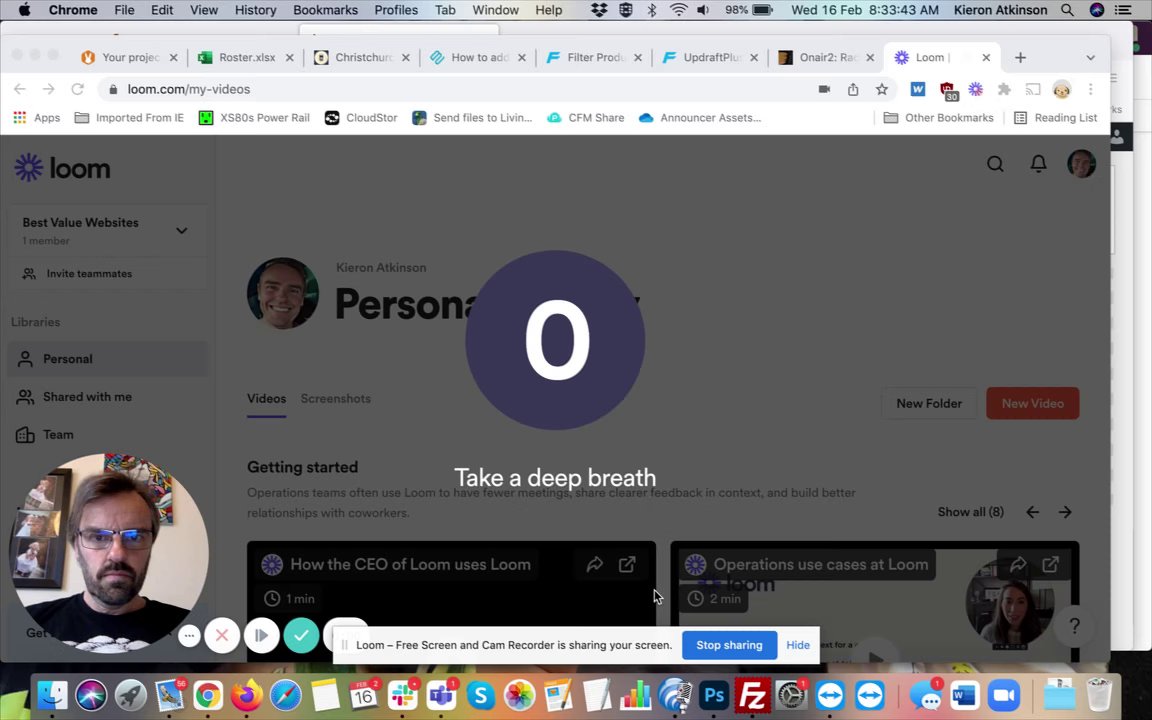Open the Word extension icon in Chrome toolbar
The image size is (1152, 720).
pyautogui.click(x=918, y=89)
